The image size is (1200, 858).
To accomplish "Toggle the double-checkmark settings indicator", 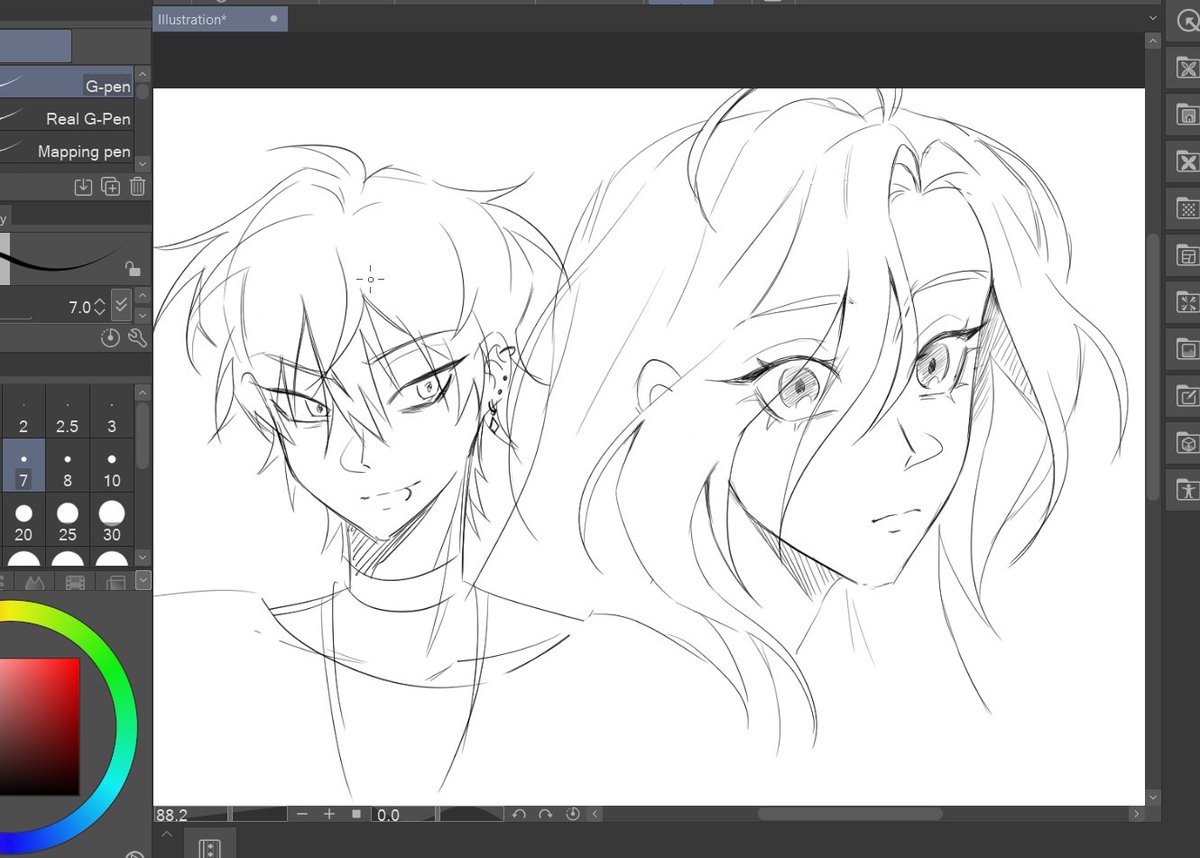I will pyautogui.click(x=121, y=306).
